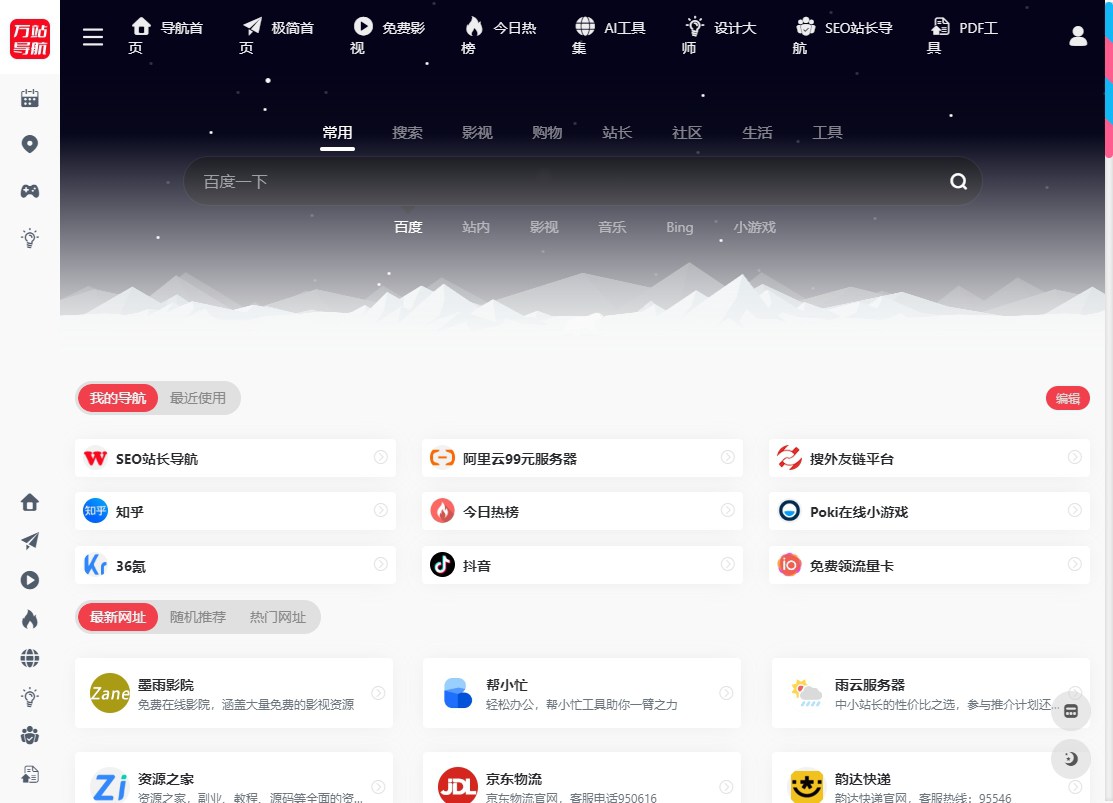Open 导航首页 in top navigation

click(x=166, y=37)
